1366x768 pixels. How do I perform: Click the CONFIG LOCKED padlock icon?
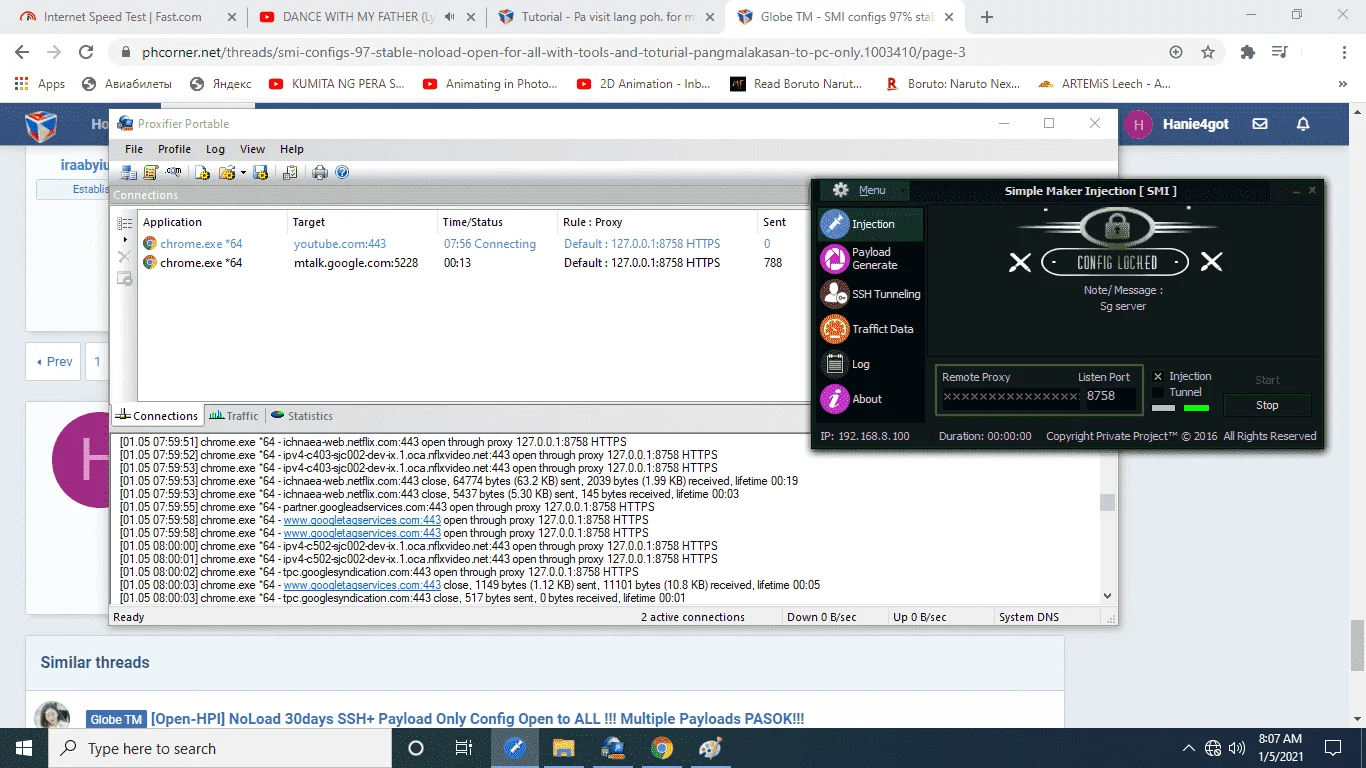click(1116, 228)
